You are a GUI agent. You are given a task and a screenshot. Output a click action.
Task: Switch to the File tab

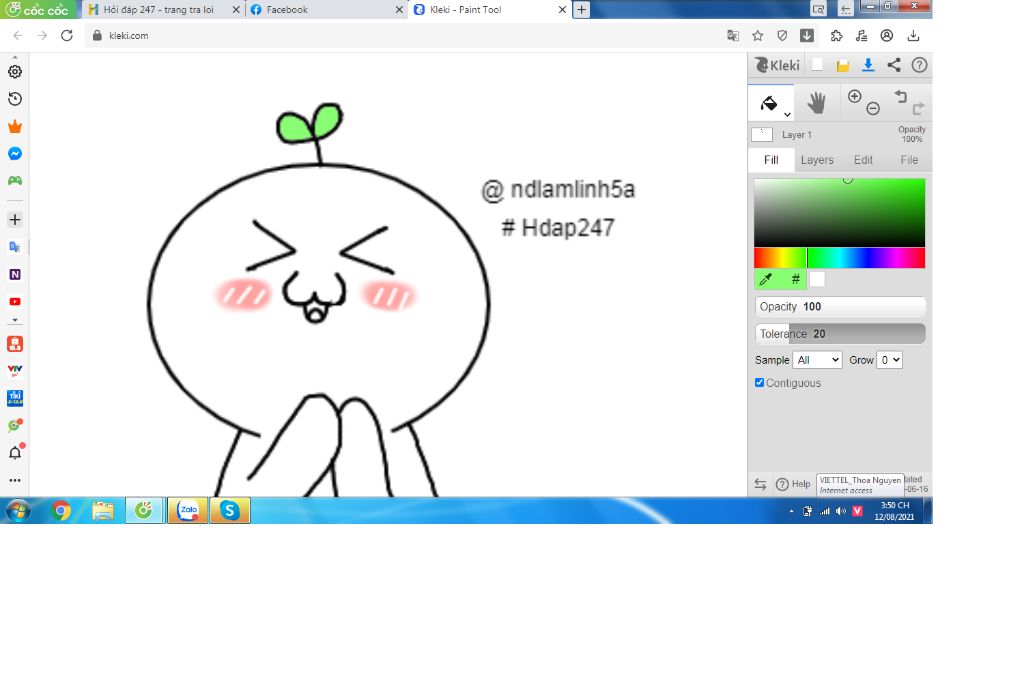(x=909, y=159)
